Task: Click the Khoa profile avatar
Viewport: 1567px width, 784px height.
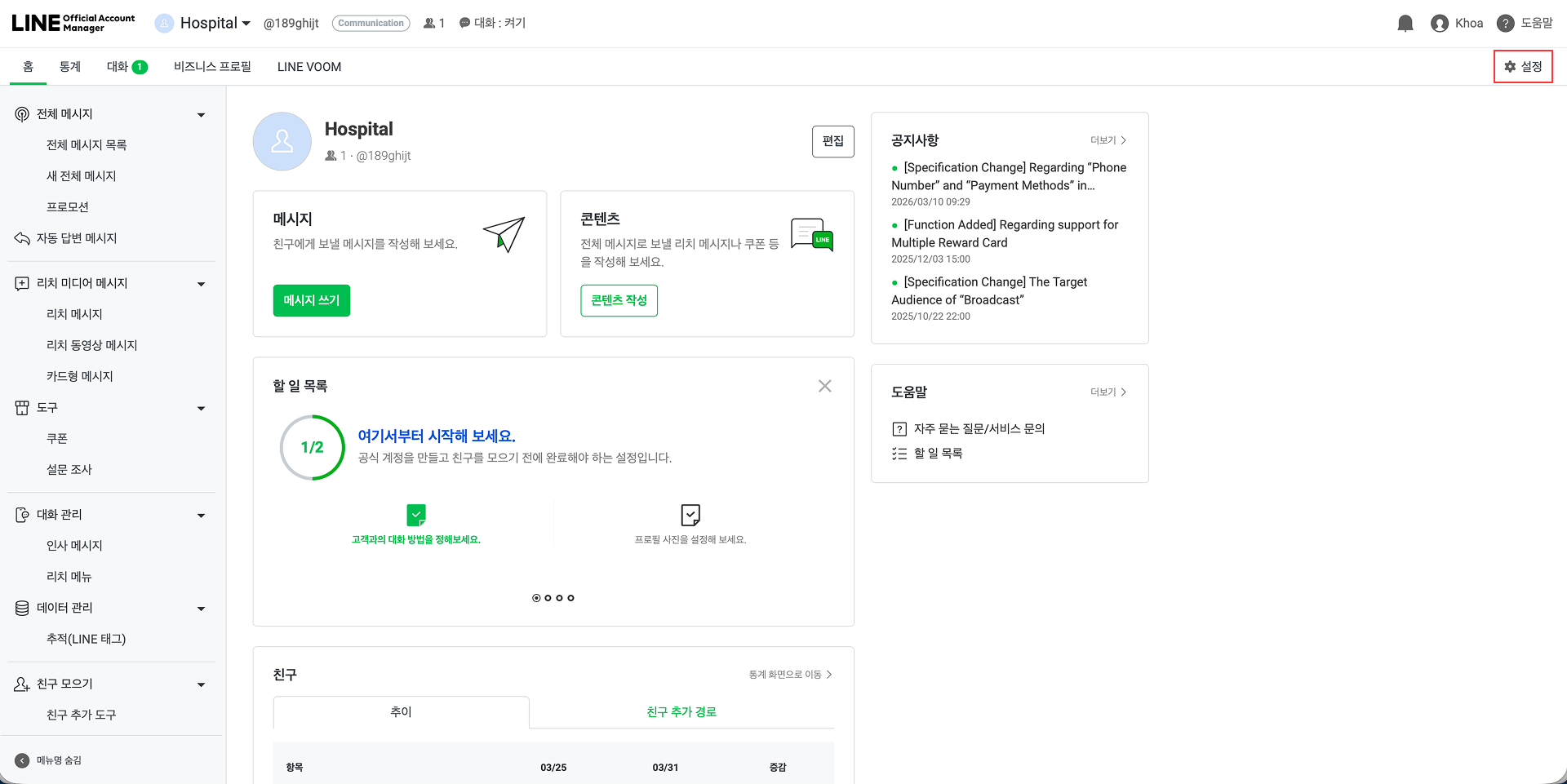Action: 1439,23
